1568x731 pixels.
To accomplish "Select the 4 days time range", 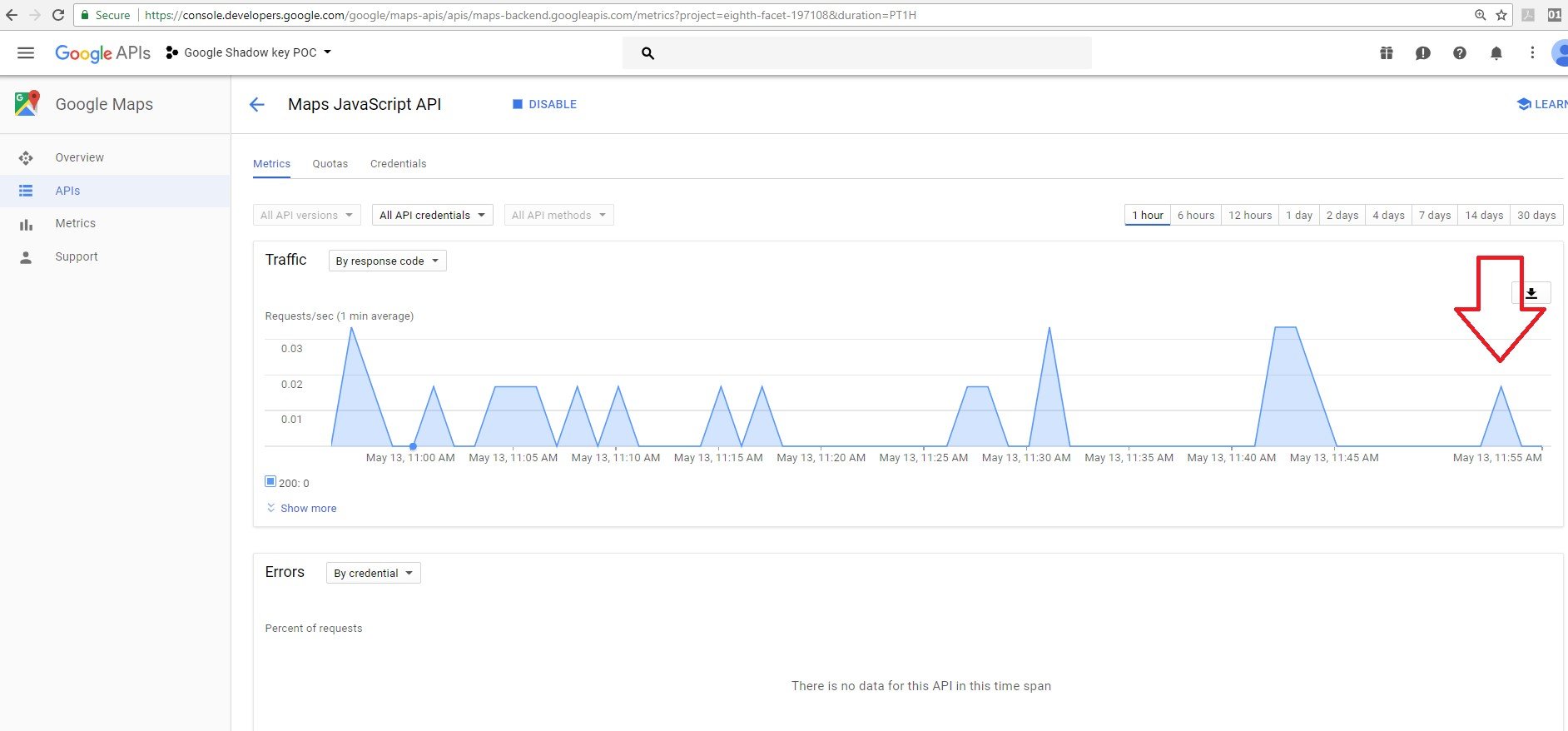I will 1389,215.
